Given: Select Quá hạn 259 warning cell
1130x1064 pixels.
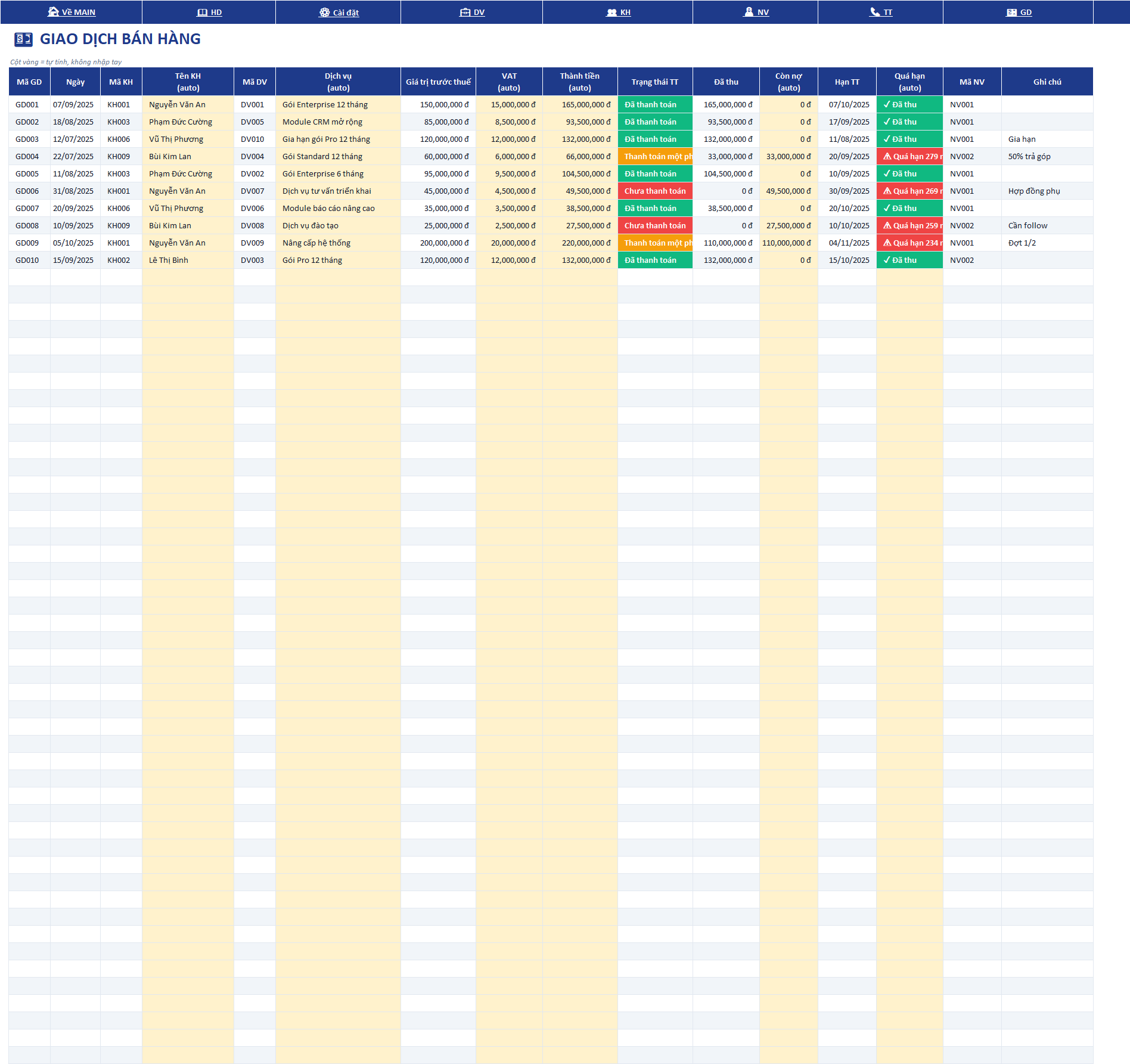Looking at the screenshot, I should point(909,225).
